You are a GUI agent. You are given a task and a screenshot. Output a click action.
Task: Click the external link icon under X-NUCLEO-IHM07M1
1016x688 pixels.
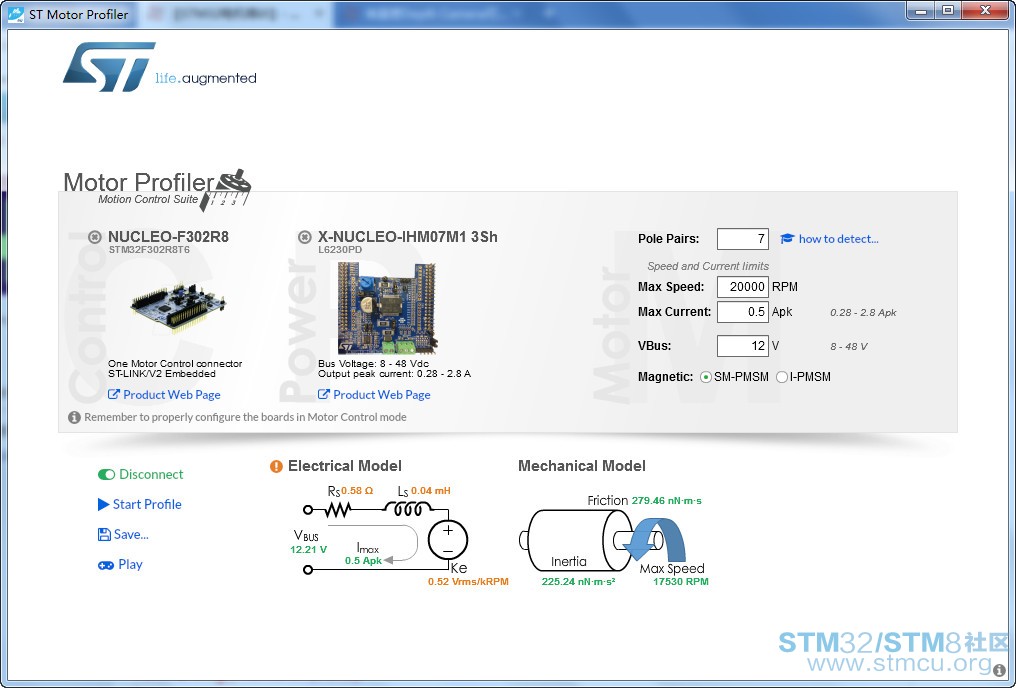[323, 394]
